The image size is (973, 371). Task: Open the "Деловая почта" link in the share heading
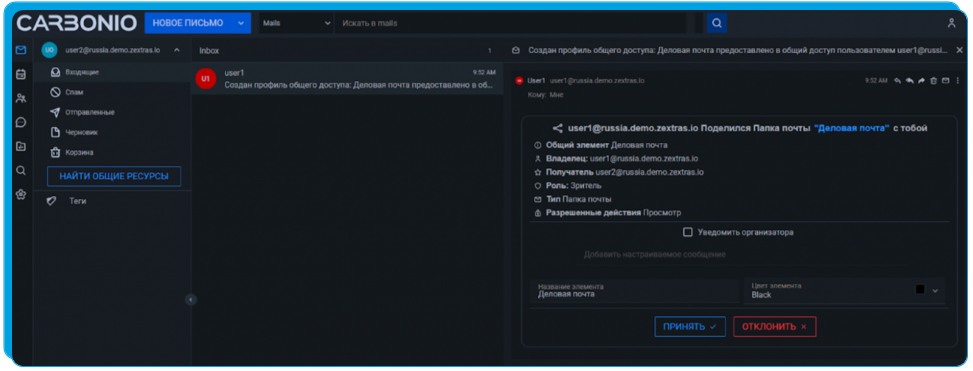pyautogui.click(x=851, y=128)
